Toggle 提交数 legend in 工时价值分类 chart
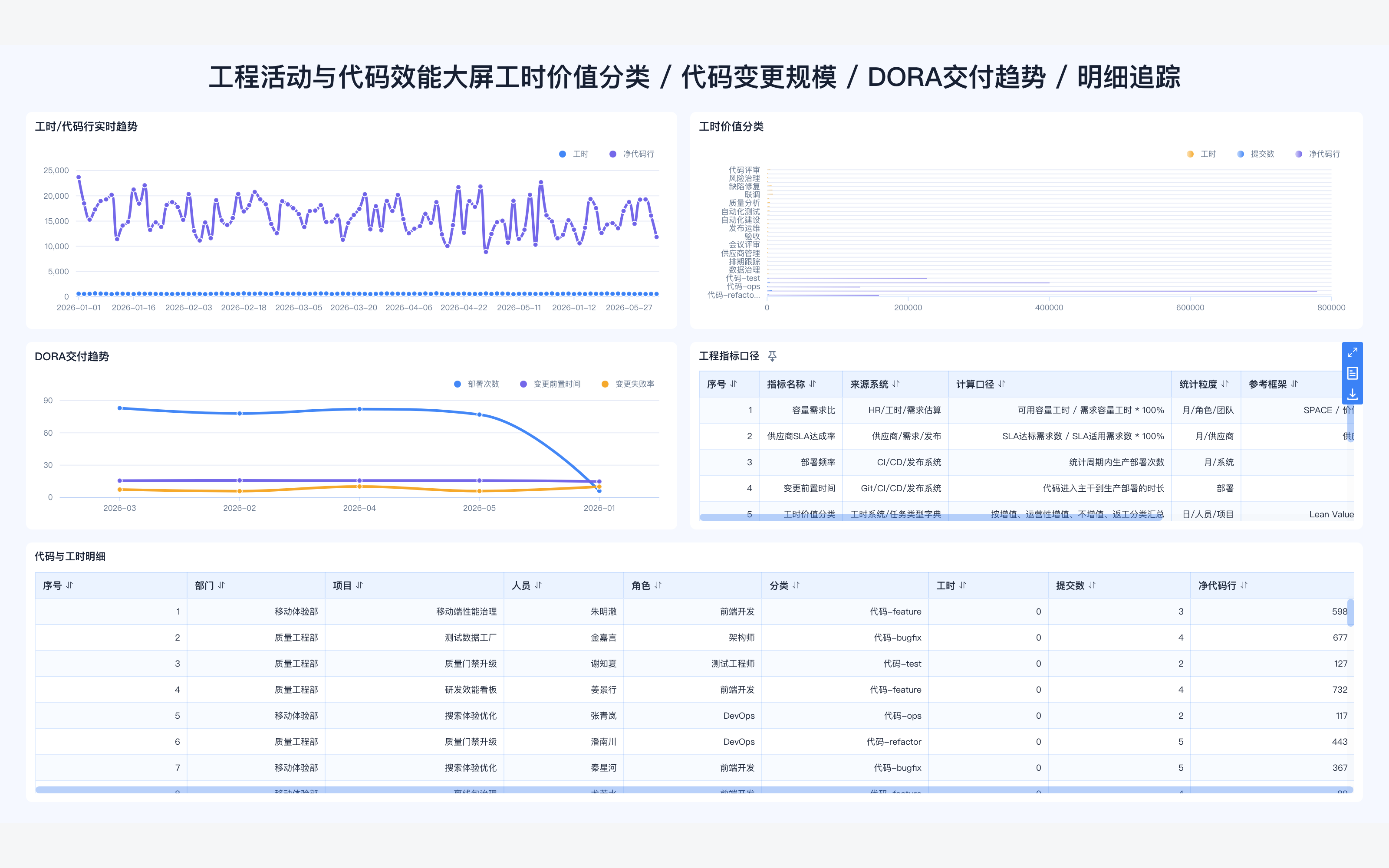The height and width of the screenshot is (868, 1389). pos(1255,154)
